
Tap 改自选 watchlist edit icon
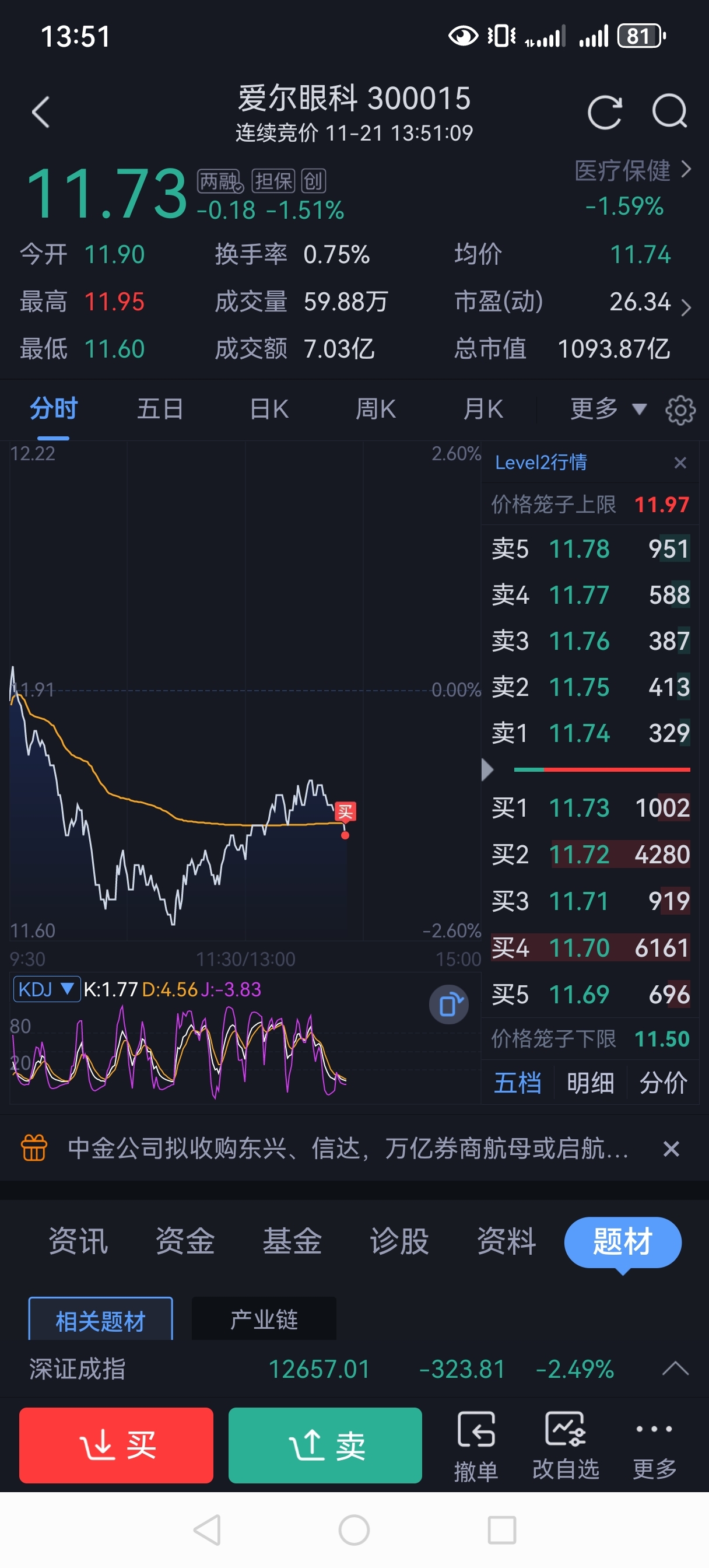tap(566, 1446)
